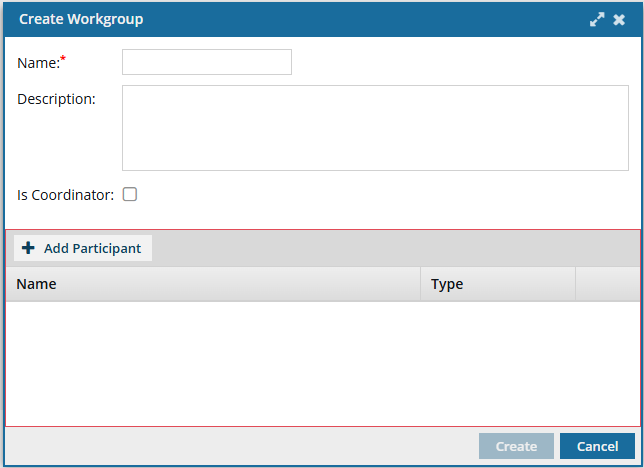
Task: Click the Description field label
Action: click(56, 99)
